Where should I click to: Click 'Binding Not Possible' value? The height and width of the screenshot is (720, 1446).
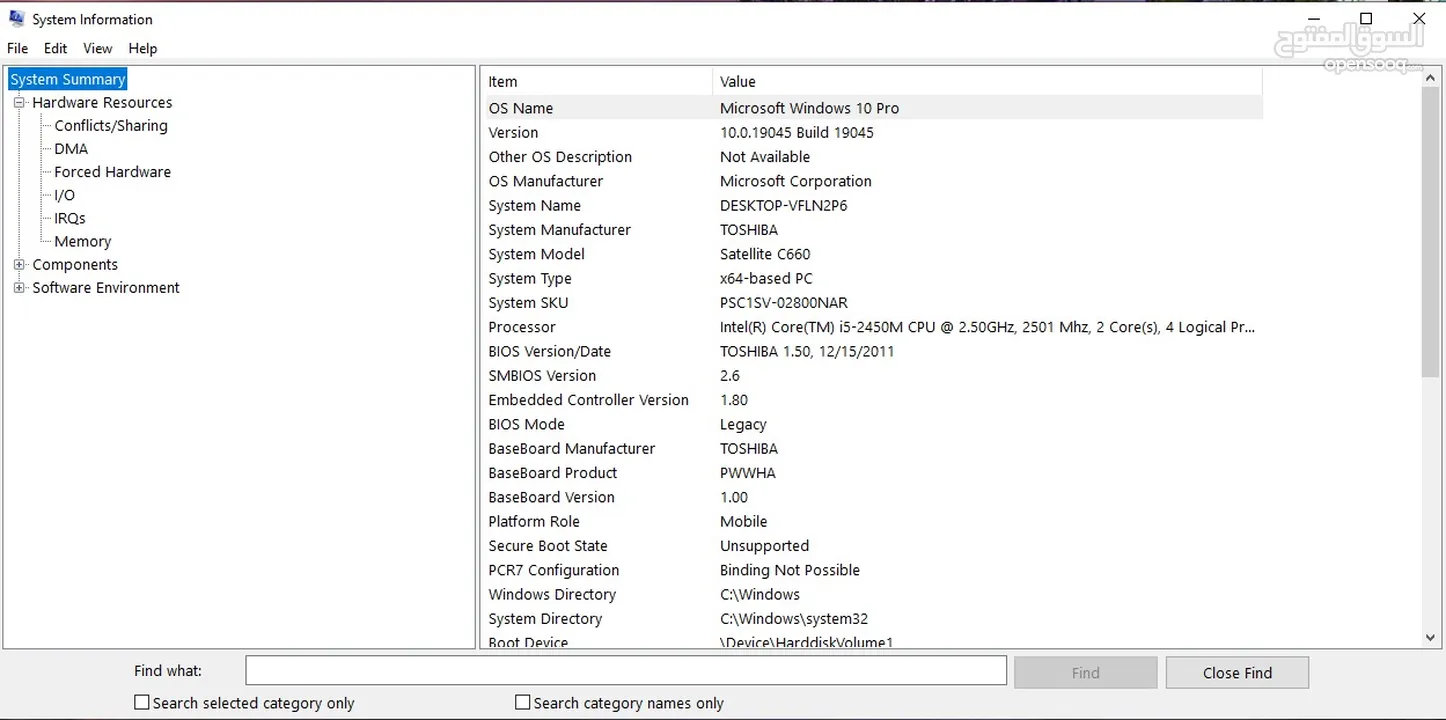790,570
